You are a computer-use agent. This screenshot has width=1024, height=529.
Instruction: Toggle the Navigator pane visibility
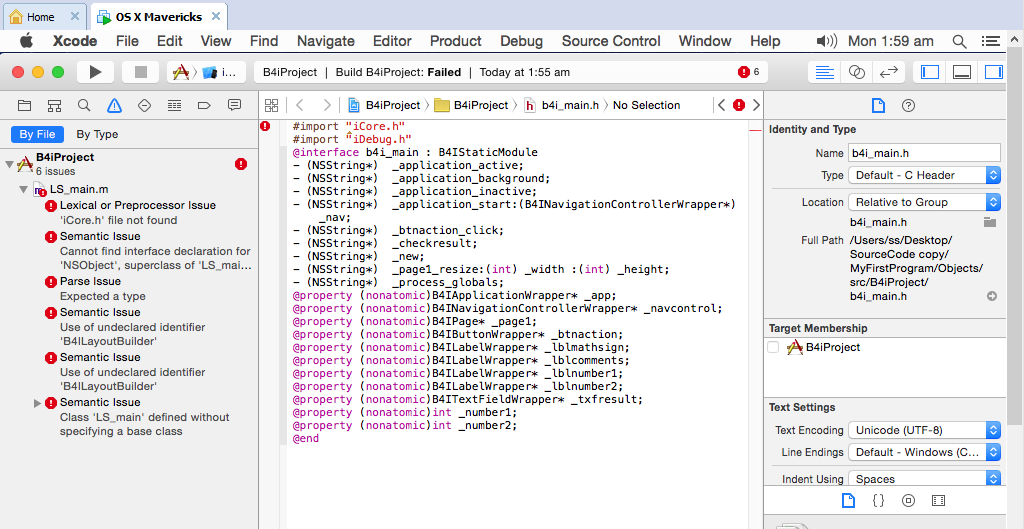tap(929, 72)
